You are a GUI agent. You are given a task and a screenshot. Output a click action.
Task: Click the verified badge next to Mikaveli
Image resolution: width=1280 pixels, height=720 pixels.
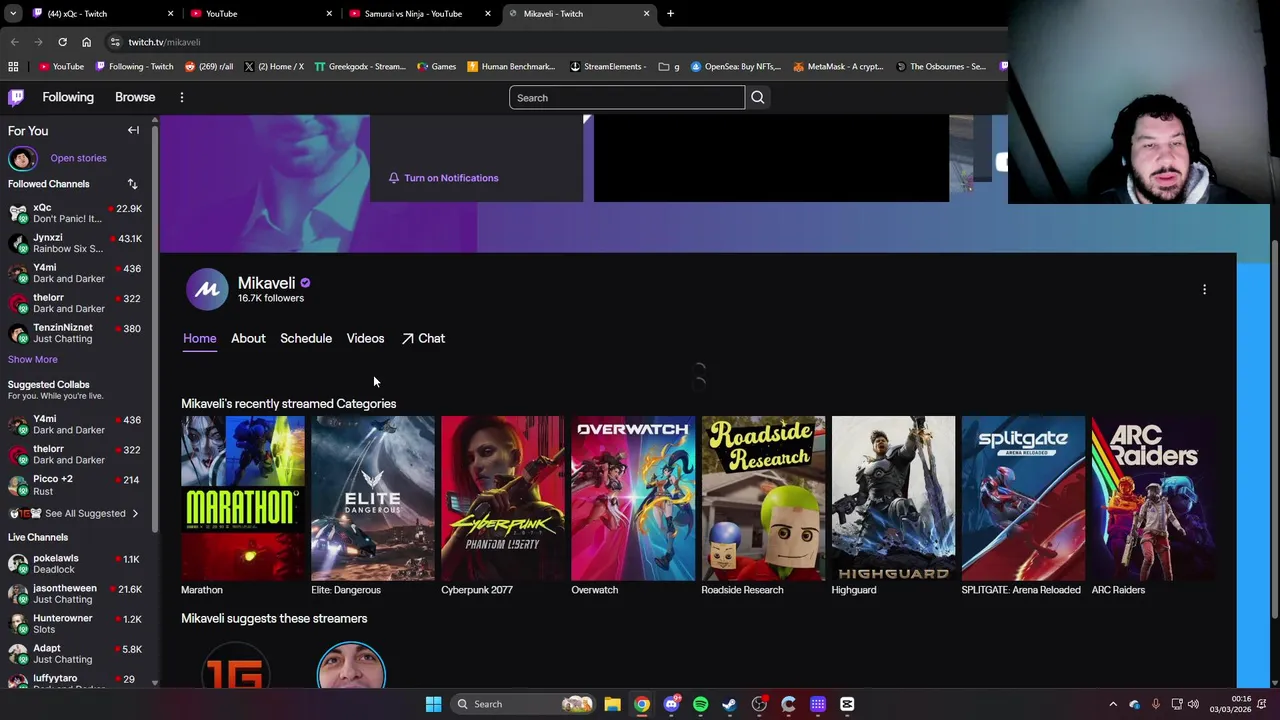click(x=305, y=283)
